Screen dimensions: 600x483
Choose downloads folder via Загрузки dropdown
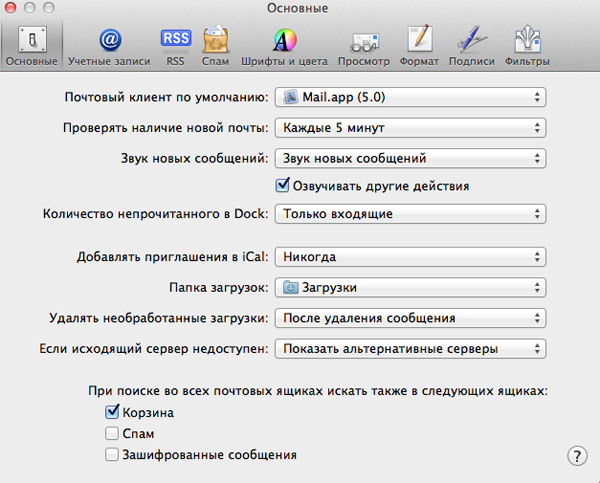(410, 288)
